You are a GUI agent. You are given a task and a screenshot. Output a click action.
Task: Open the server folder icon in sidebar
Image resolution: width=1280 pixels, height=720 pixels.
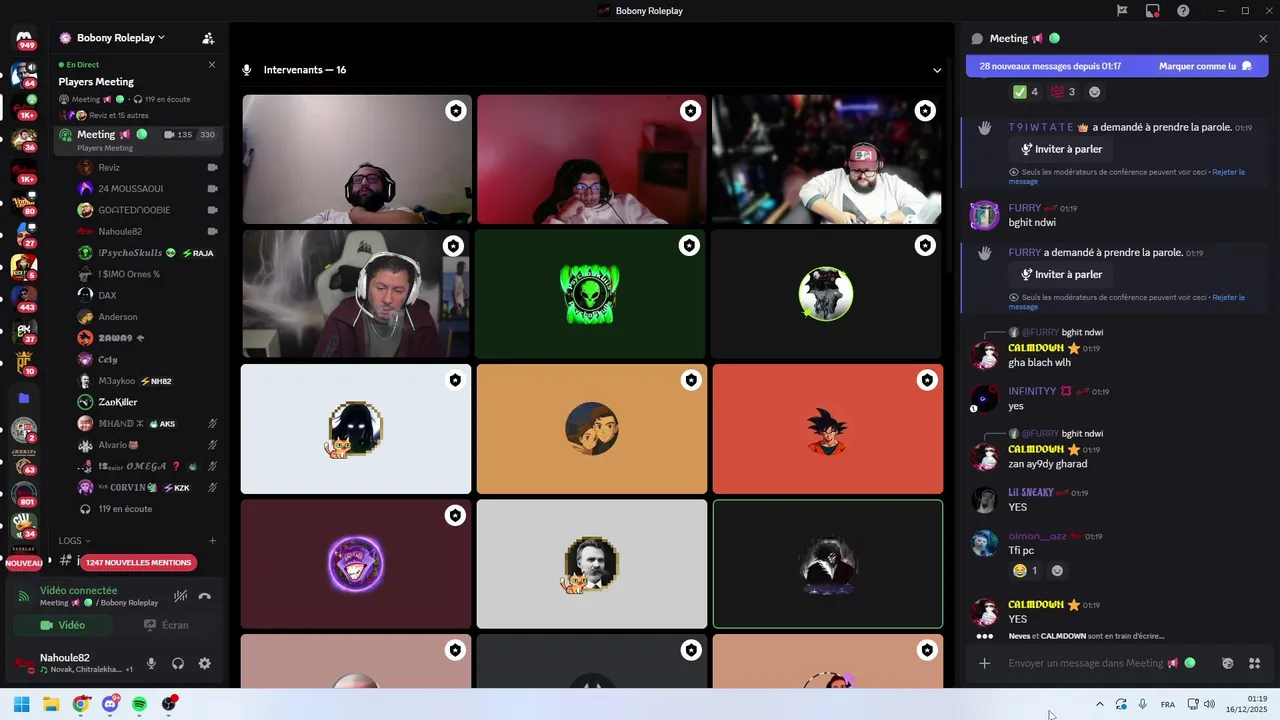(24, 398)
